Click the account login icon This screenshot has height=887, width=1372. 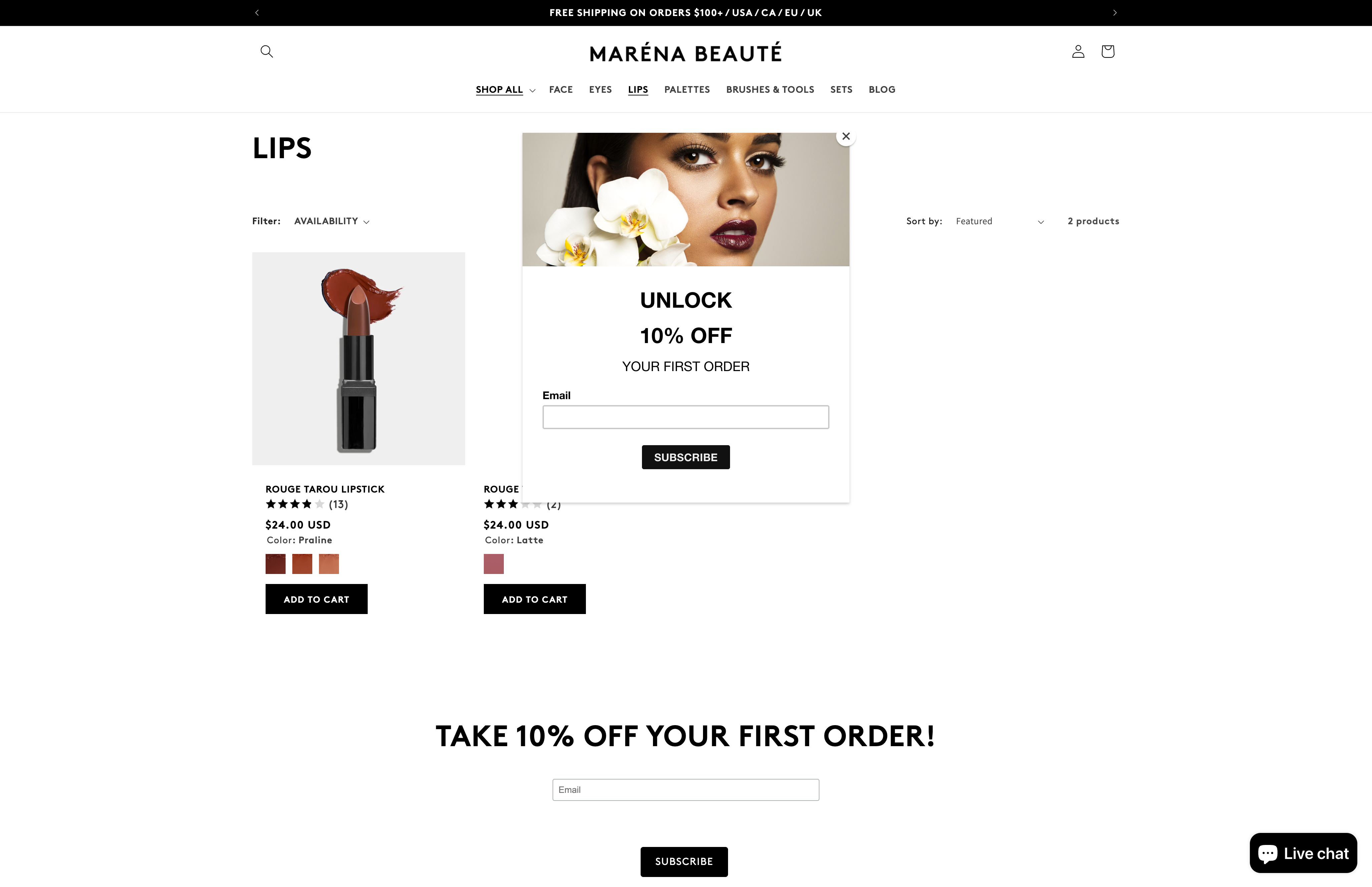pyautogui.click(x=1077, y=51)
